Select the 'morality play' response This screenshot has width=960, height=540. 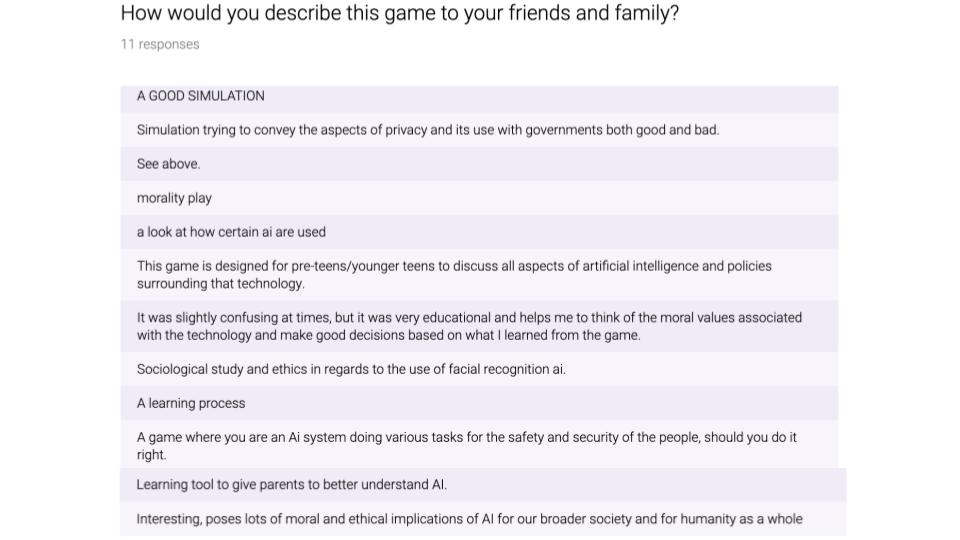coord(479,198)
